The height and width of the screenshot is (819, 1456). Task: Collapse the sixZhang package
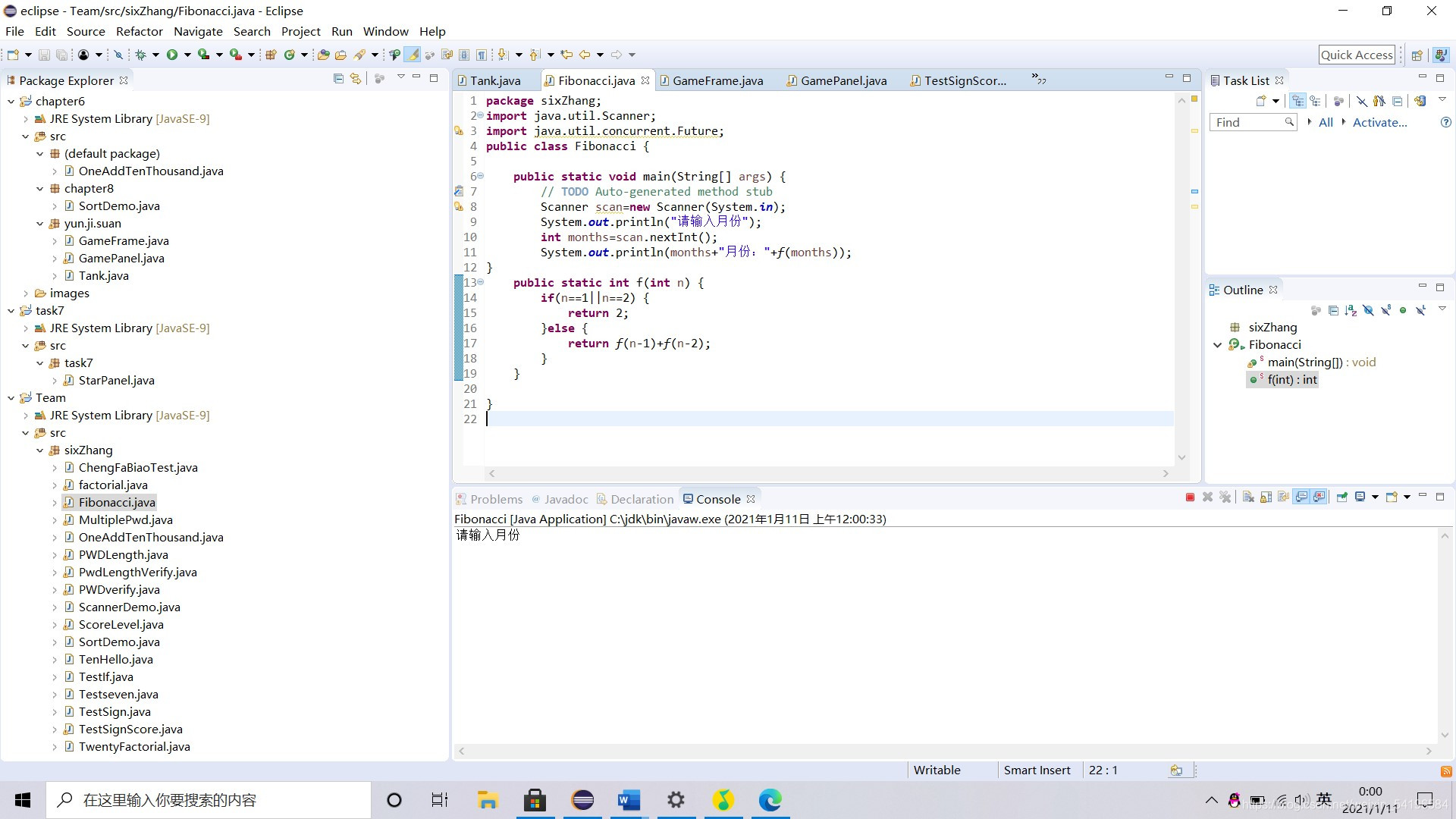pos(39,450)
